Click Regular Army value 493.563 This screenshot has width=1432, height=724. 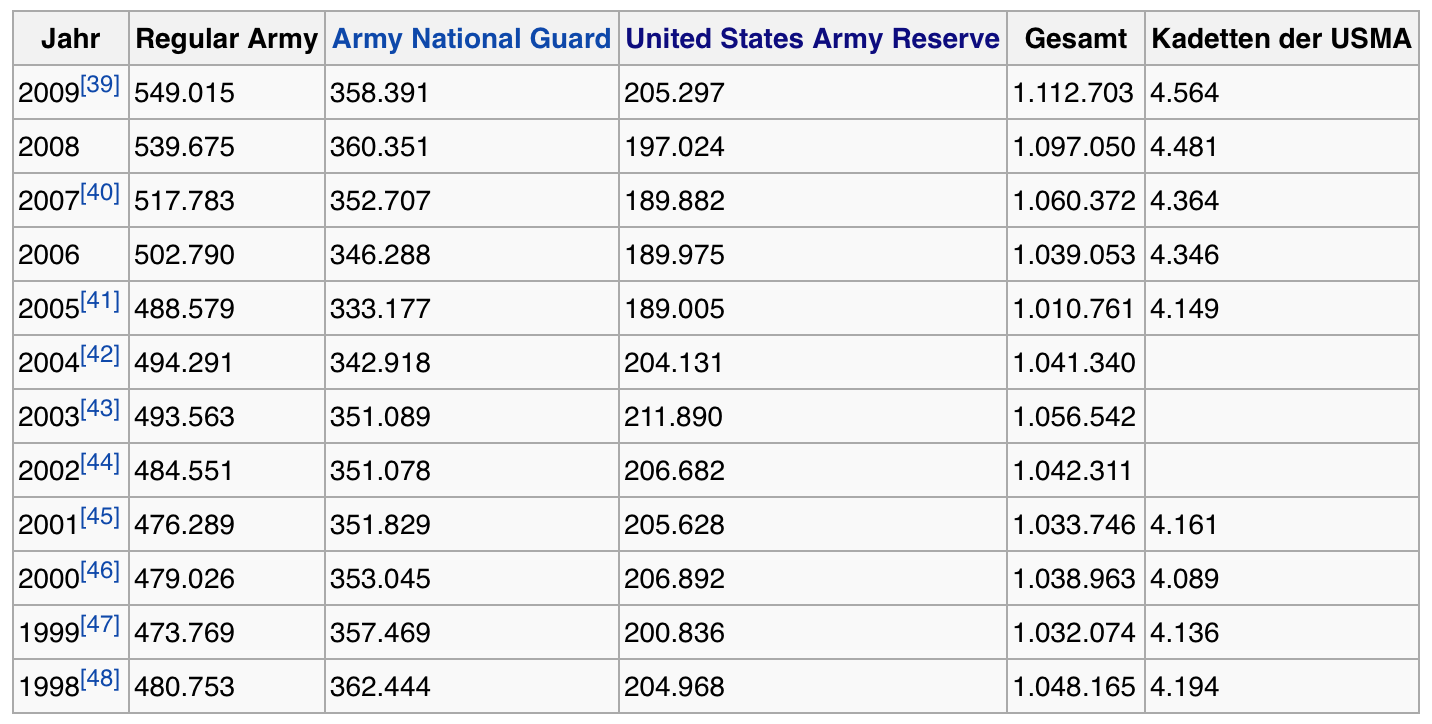pos(185,417)
